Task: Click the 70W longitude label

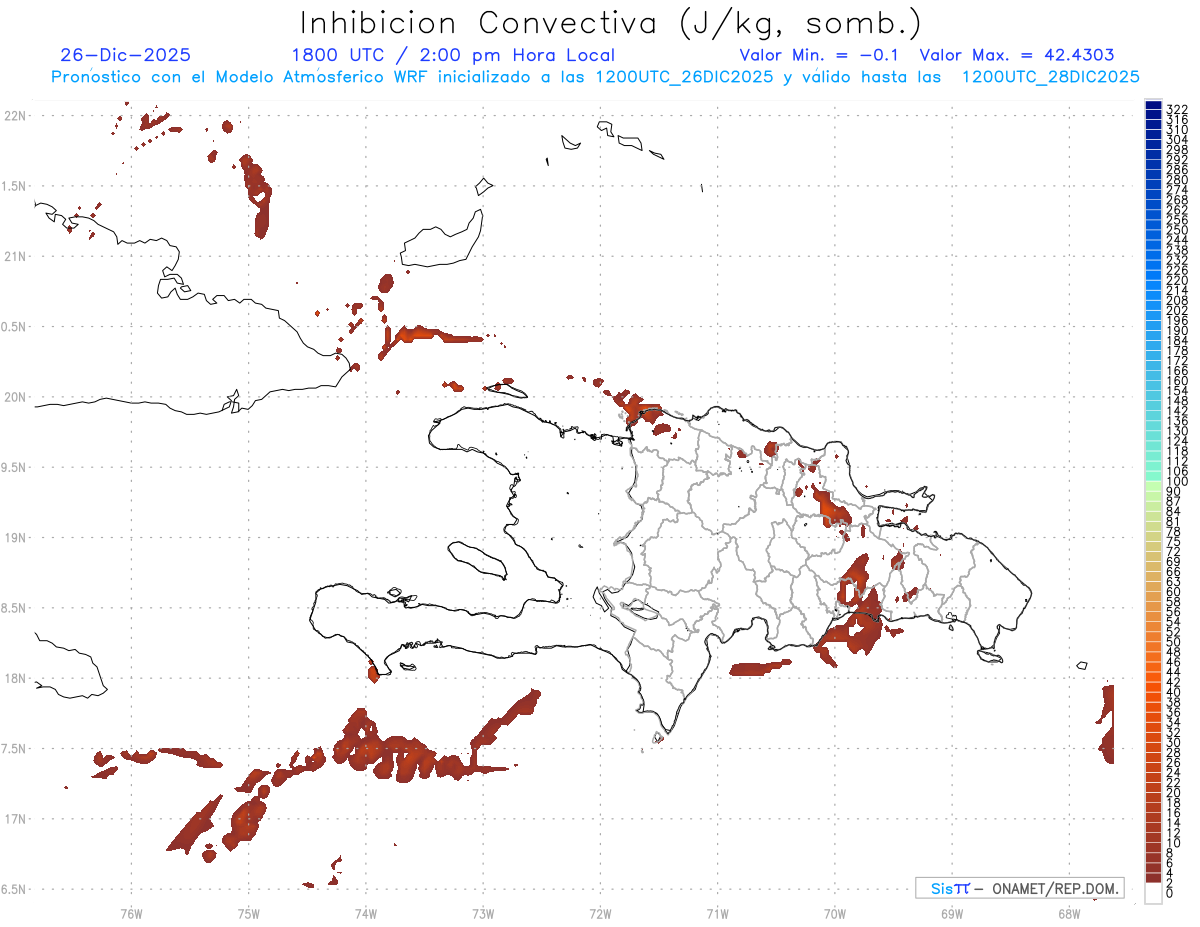Action: point(835,913)
